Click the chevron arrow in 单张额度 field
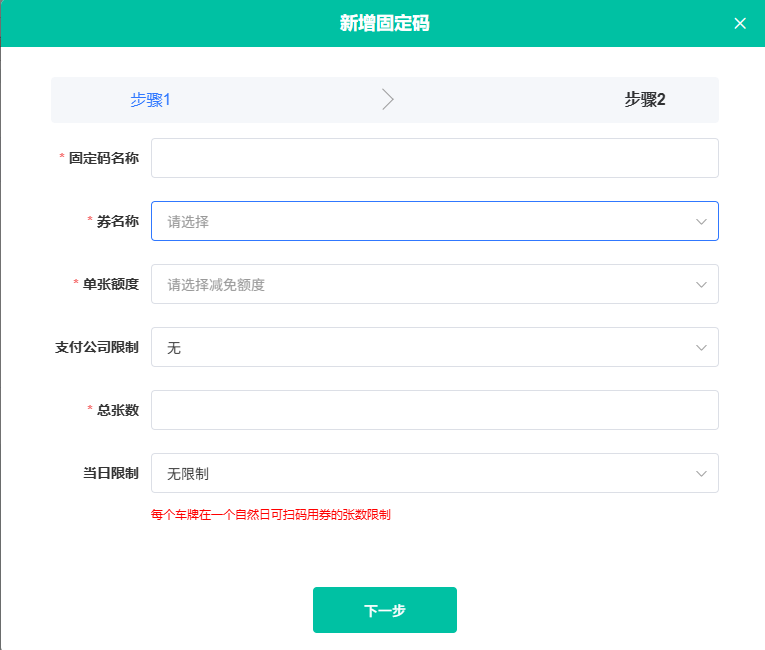The width and height of the screenshot is (765, 650). 701,284
